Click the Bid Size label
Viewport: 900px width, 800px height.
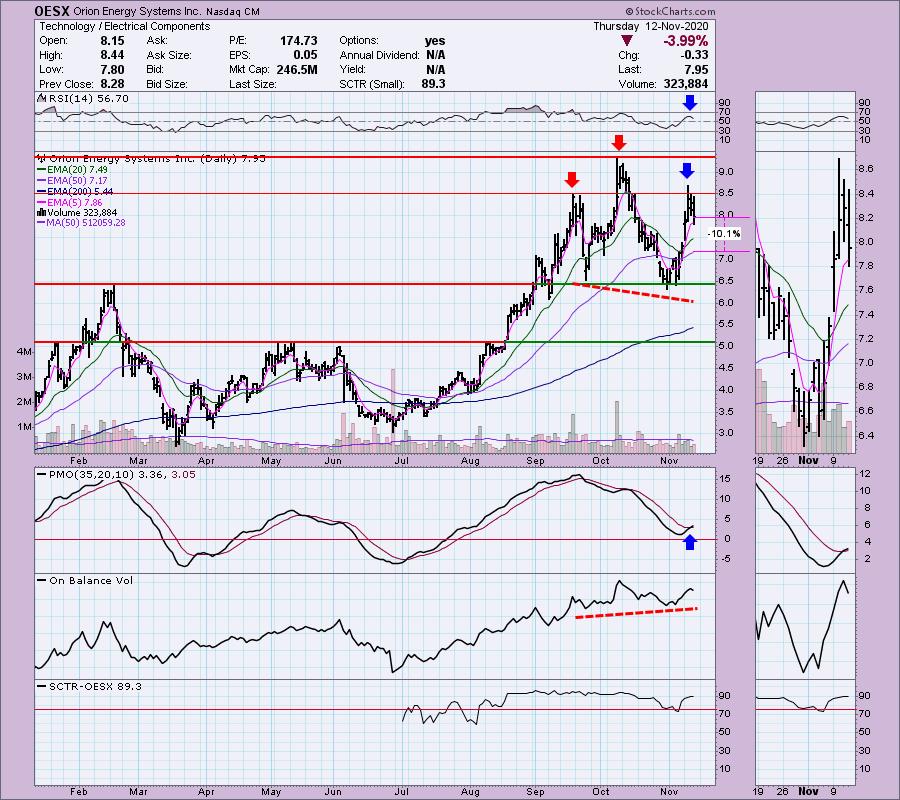[167, 84]
